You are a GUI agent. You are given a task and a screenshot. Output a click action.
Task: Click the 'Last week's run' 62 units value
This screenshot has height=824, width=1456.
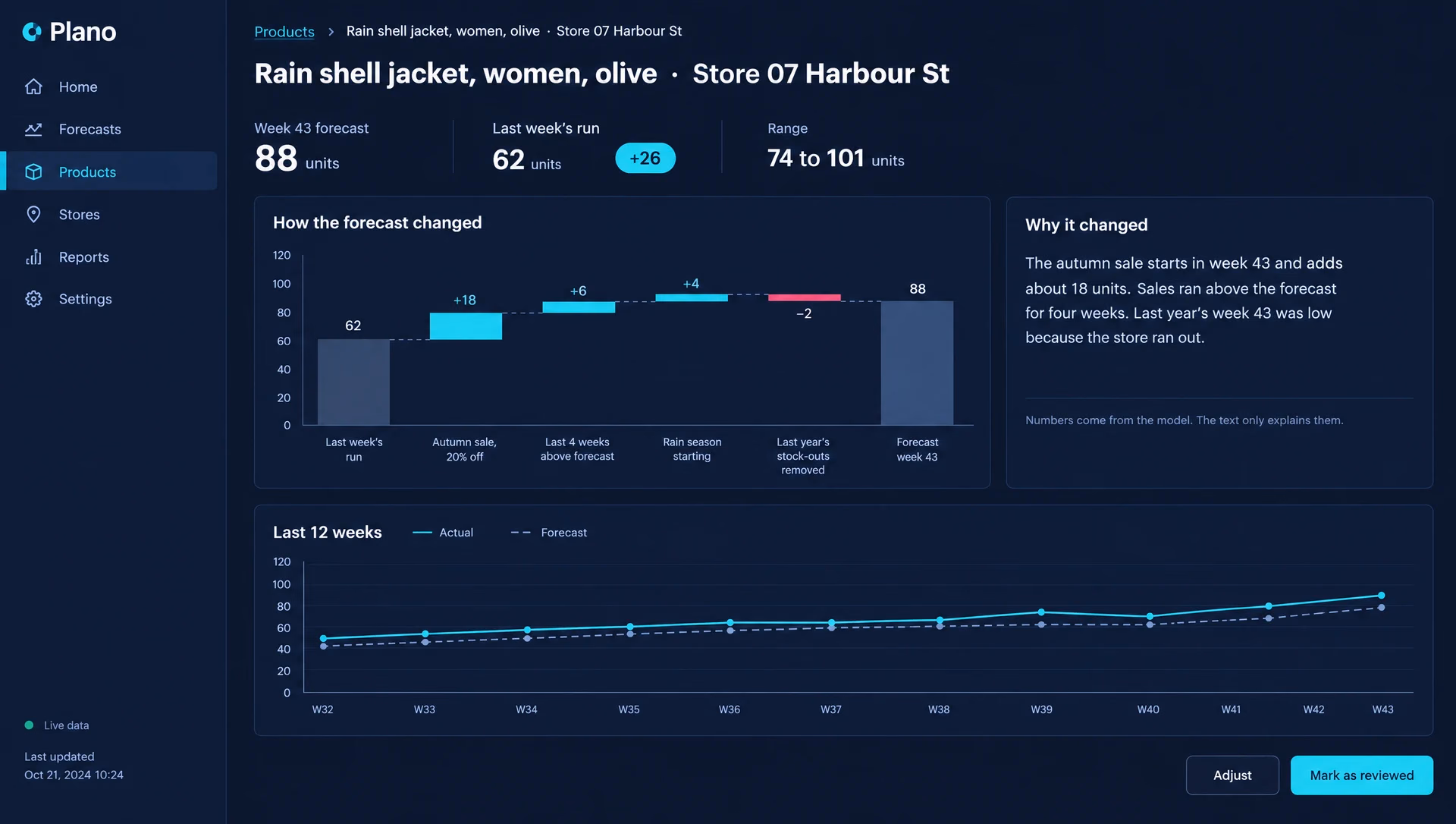pyautogui.click(x=526, y=160)
